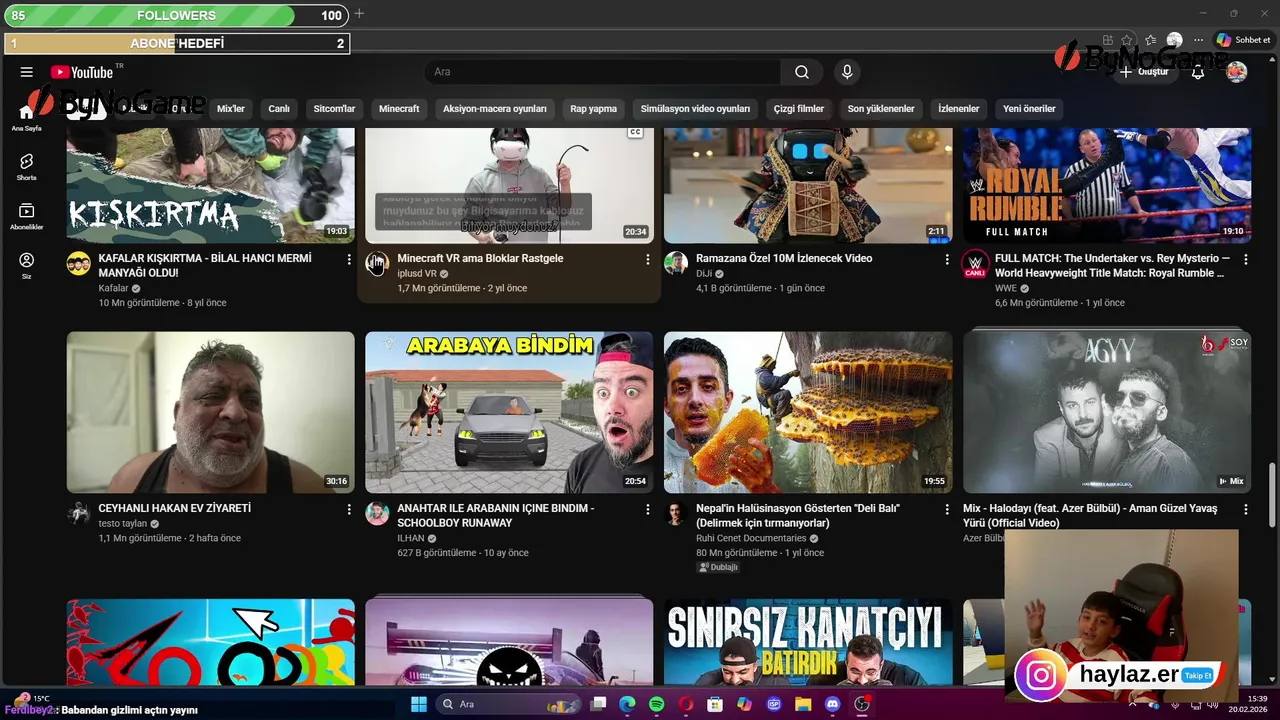Select Simülasyon video oyunları chip
Viewport: 1280px width, 720px height.
tap(695, 108)
